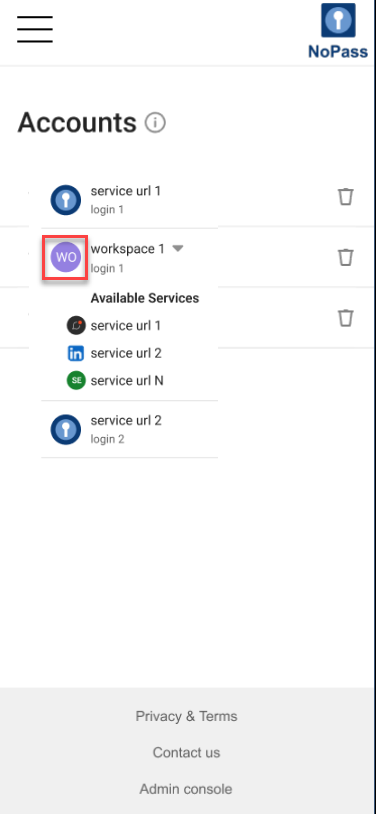This screenshot has width=377, height=814.
Task: Delete the service url 1 account
Action: pyautogui.click(x=346, y=197)
